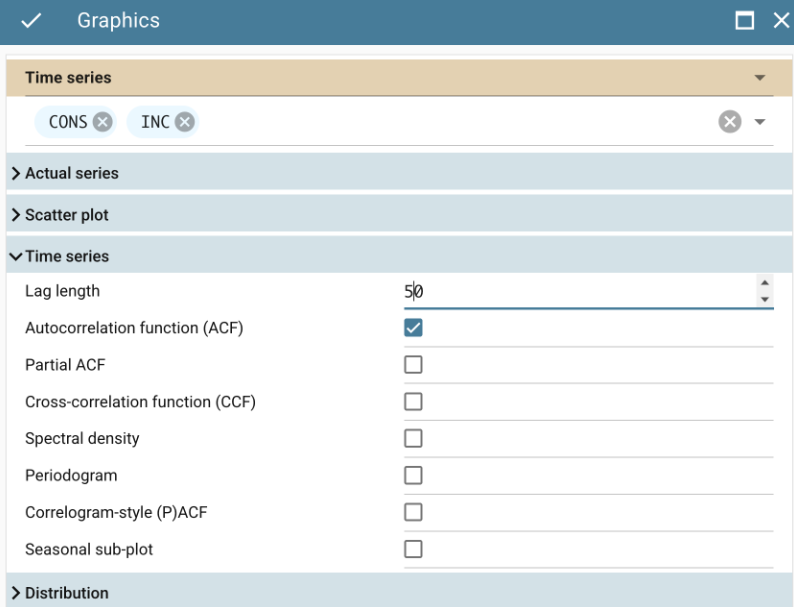The image size is (794, 607).
Task: Tick the Spectral density checkbox
Action: point(413,438)
